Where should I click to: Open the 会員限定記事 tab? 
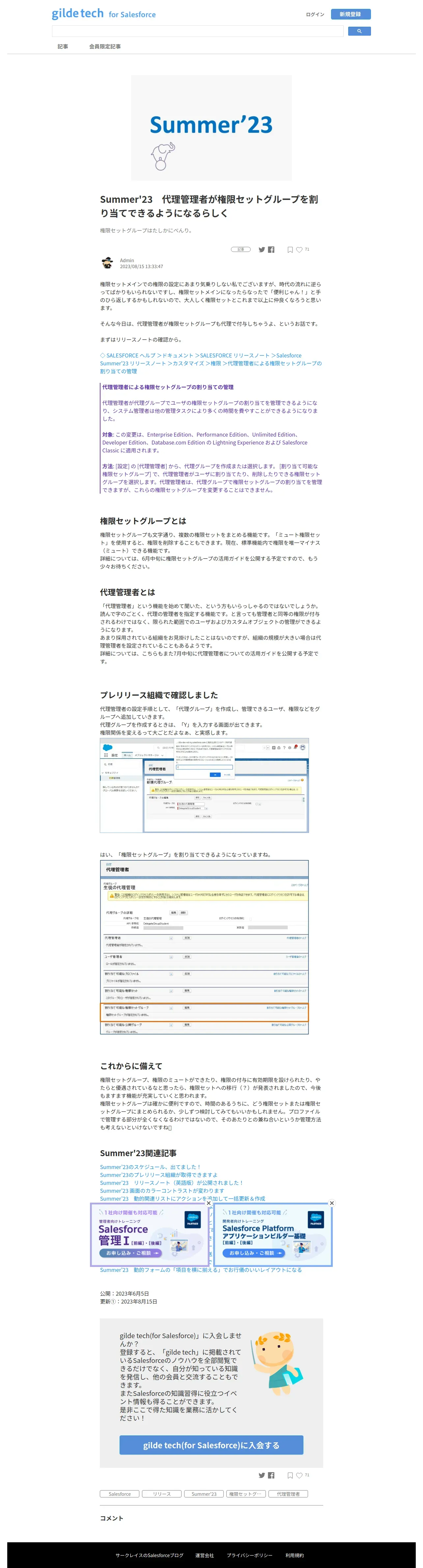pyautogui.click(x=104, y=46)
